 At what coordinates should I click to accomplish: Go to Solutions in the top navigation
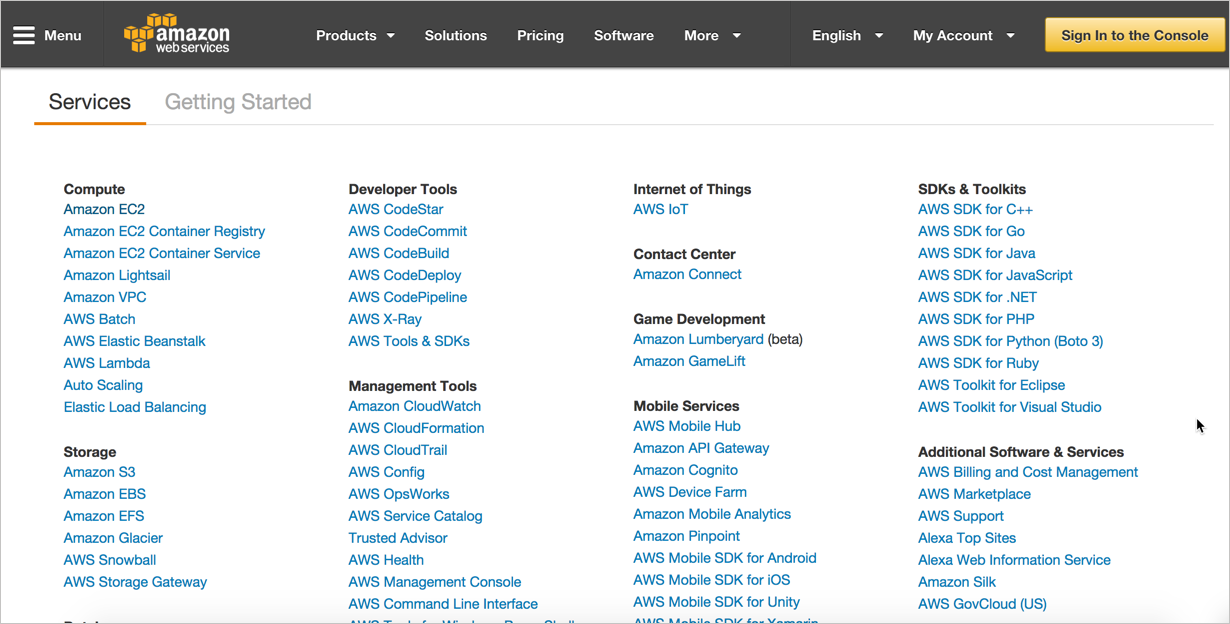tap(455, 35)
